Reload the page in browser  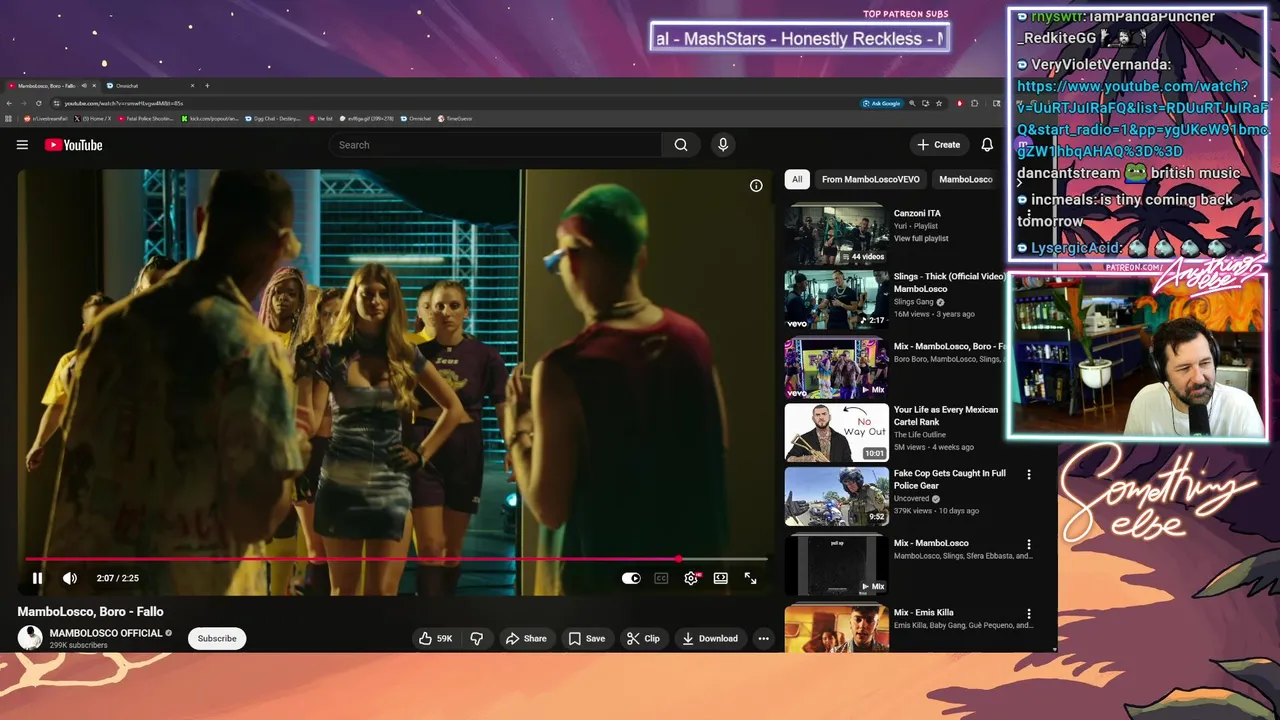[39, 103]
